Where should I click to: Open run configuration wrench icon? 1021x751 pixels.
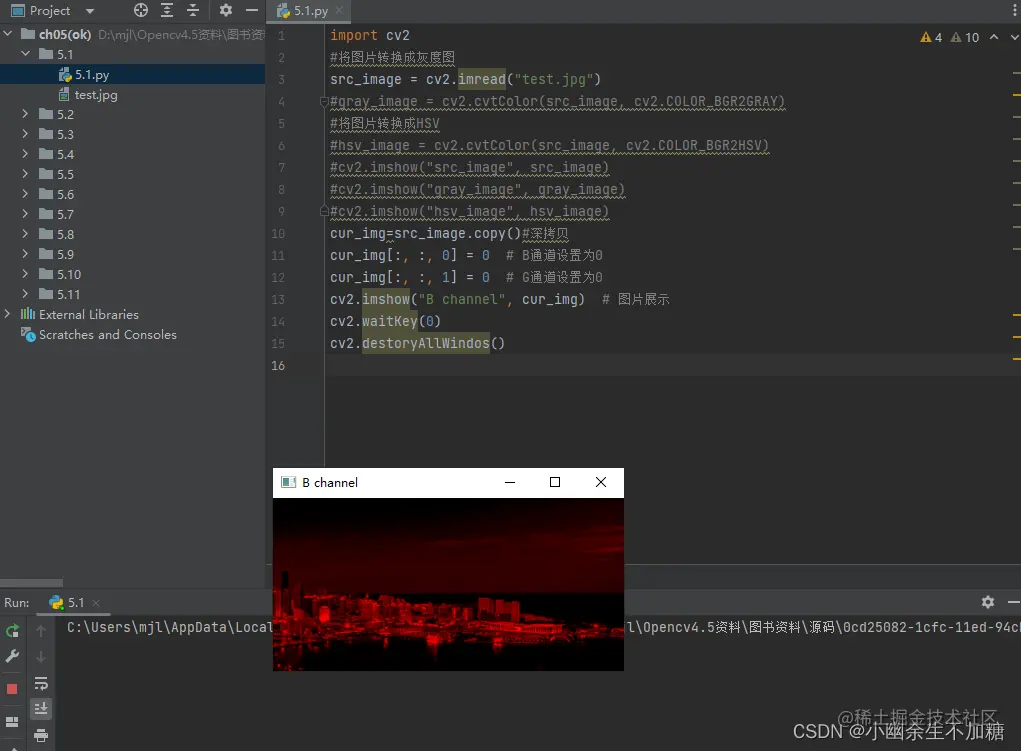pos(12,656)
